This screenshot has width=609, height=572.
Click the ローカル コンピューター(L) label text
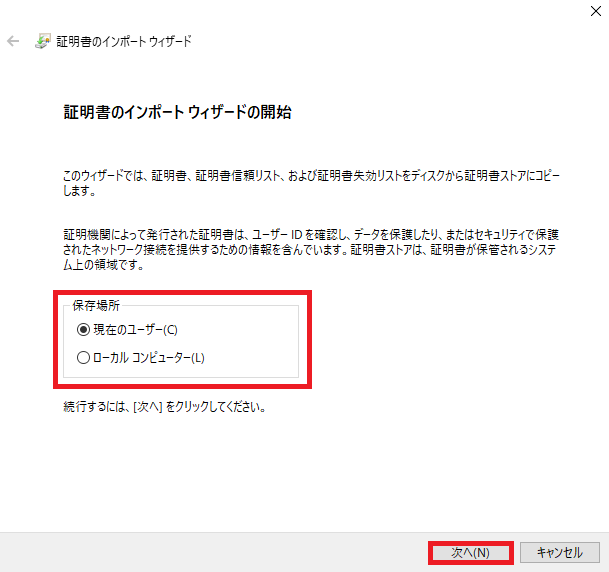click(x=149, y=358)
